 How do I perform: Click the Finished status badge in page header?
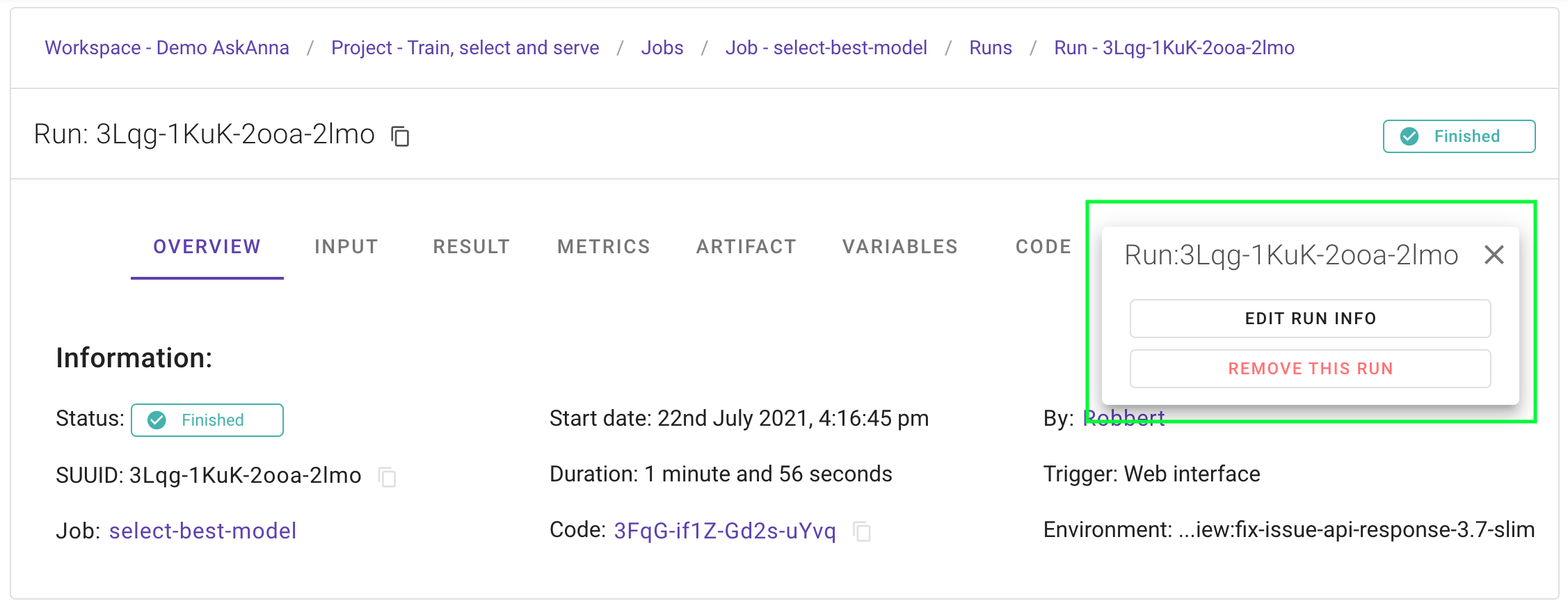(x=1458, y=136)
